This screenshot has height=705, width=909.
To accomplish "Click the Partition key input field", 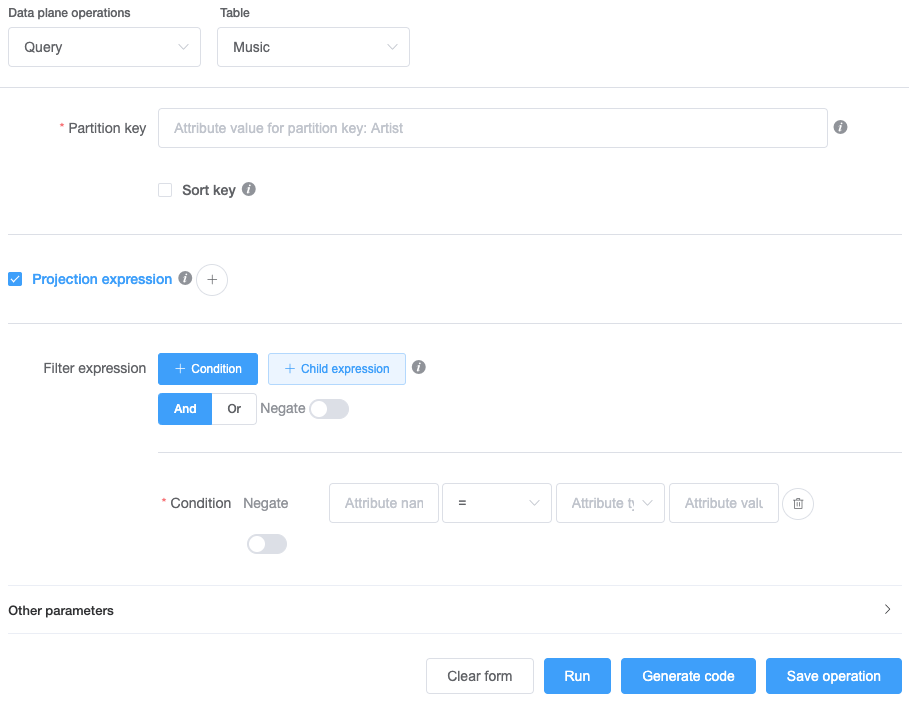I will click(x=492, y=128).
